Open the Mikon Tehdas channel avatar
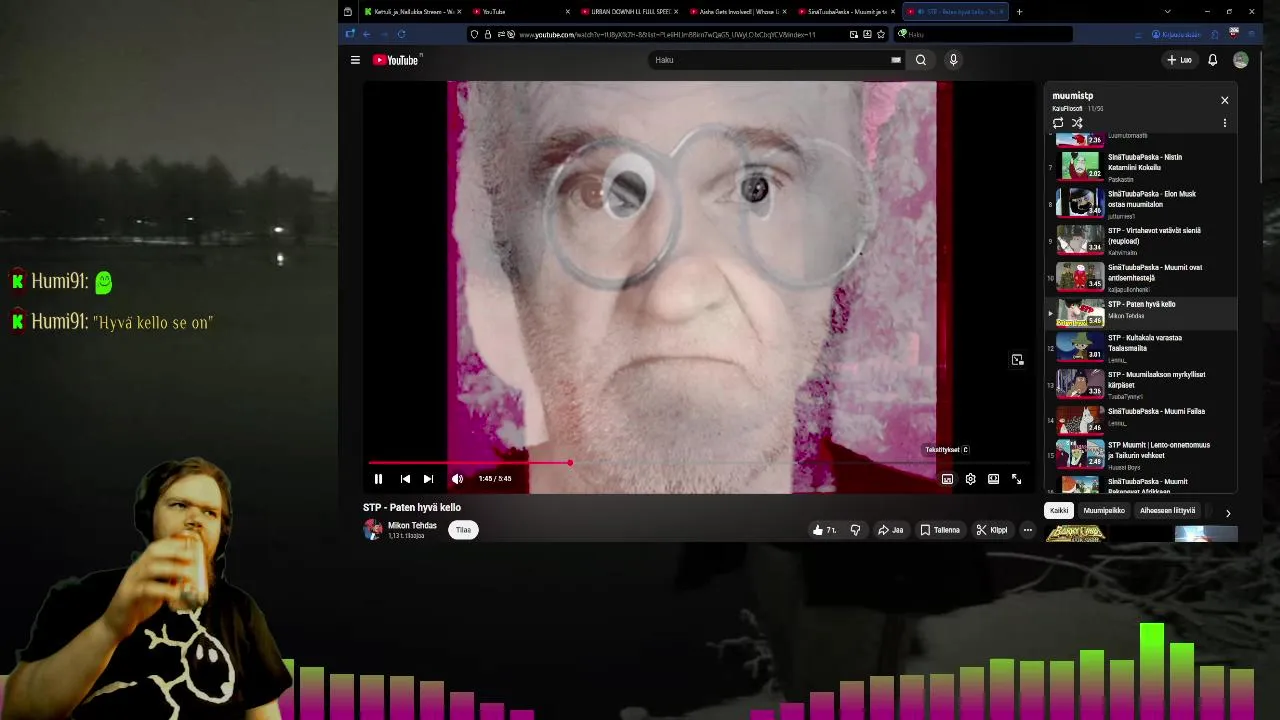1280x720 pixels. coord(373,530)
